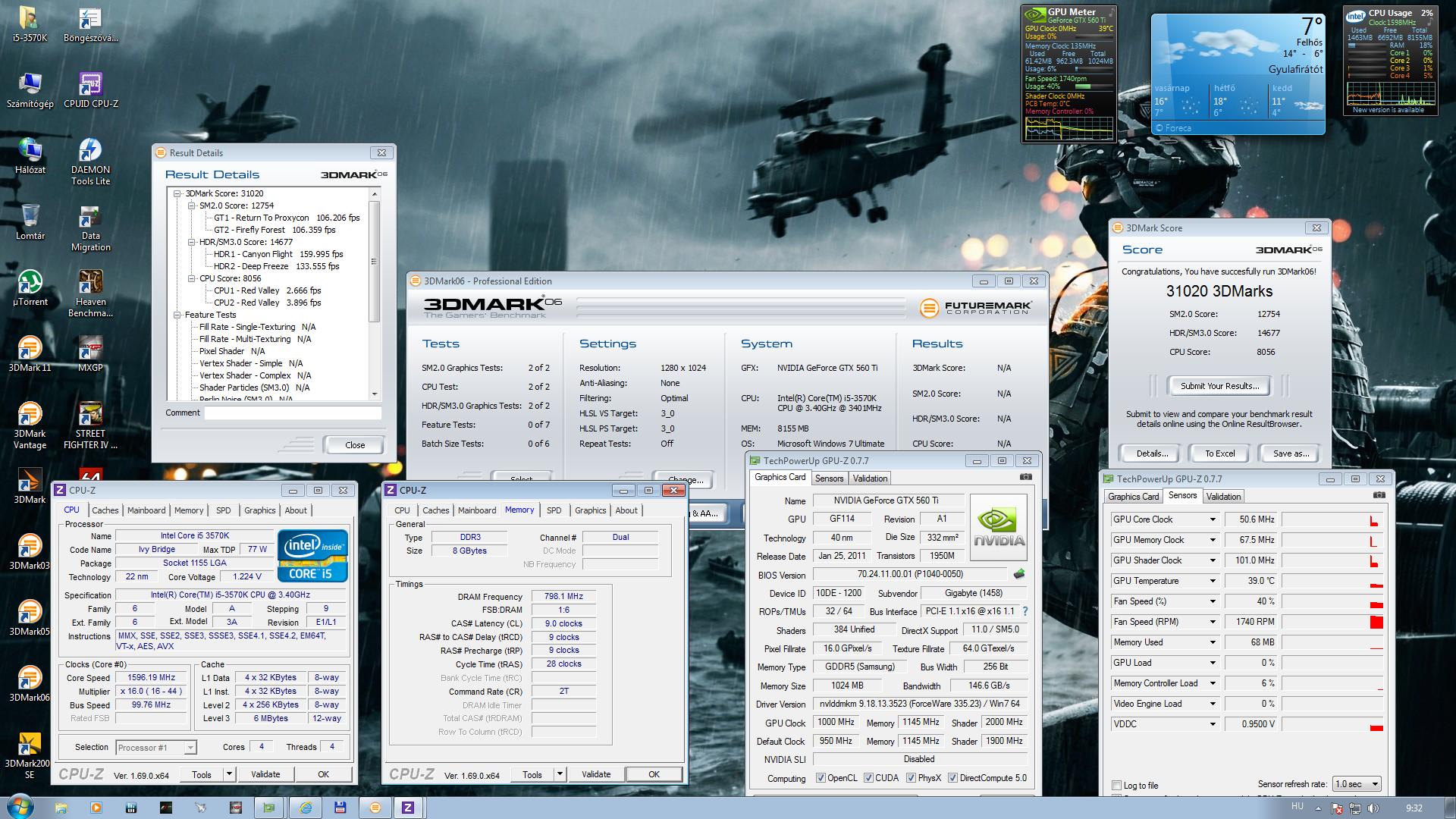Click the To Excel button
The width and height of the screenshot is (1456, 819).
tap(1219, 453)
